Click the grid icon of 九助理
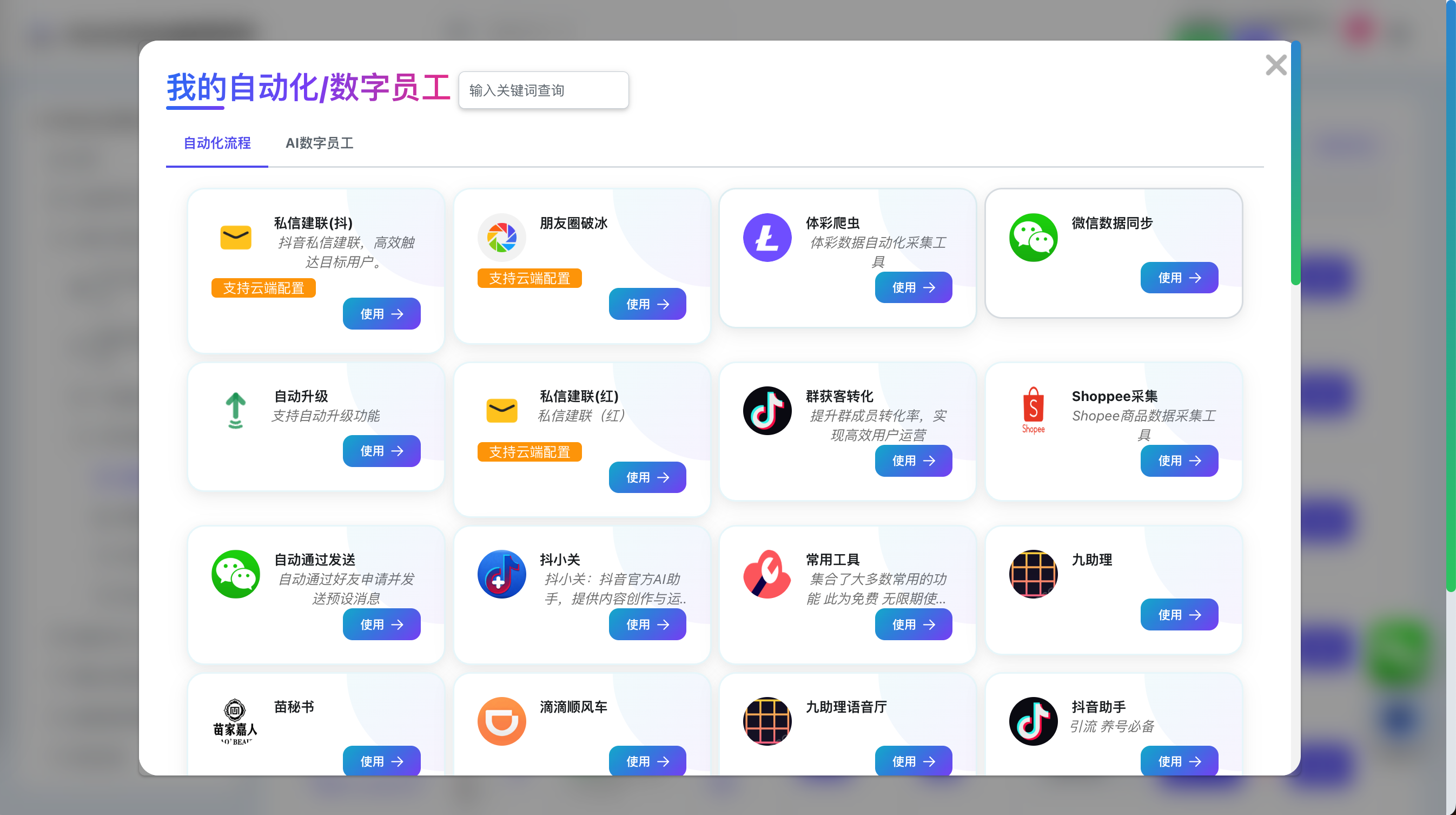Screen dimensions: 1456x815 (x=1033, y=574)
